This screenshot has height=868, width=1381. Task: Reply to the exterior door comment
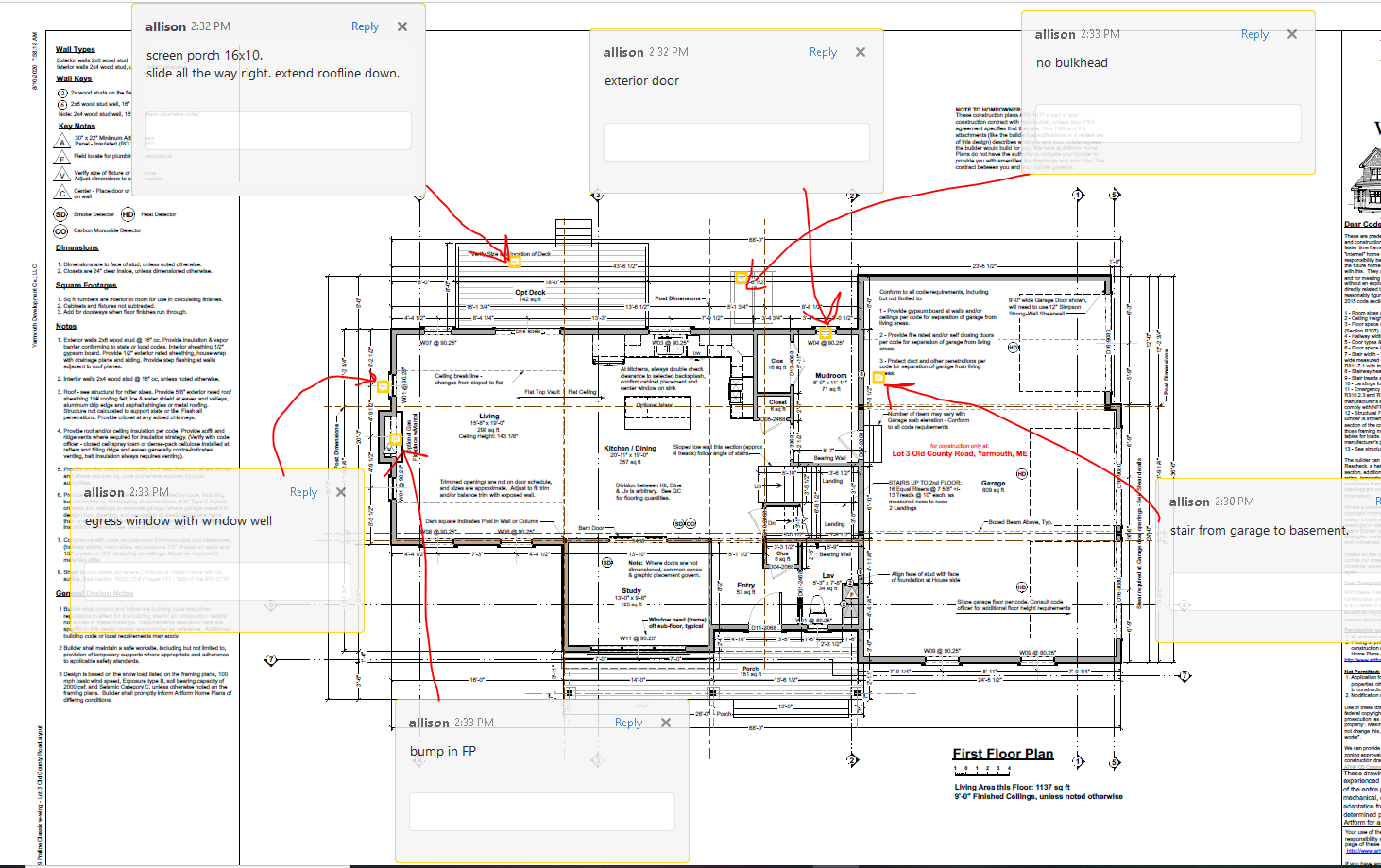point(823,52)
